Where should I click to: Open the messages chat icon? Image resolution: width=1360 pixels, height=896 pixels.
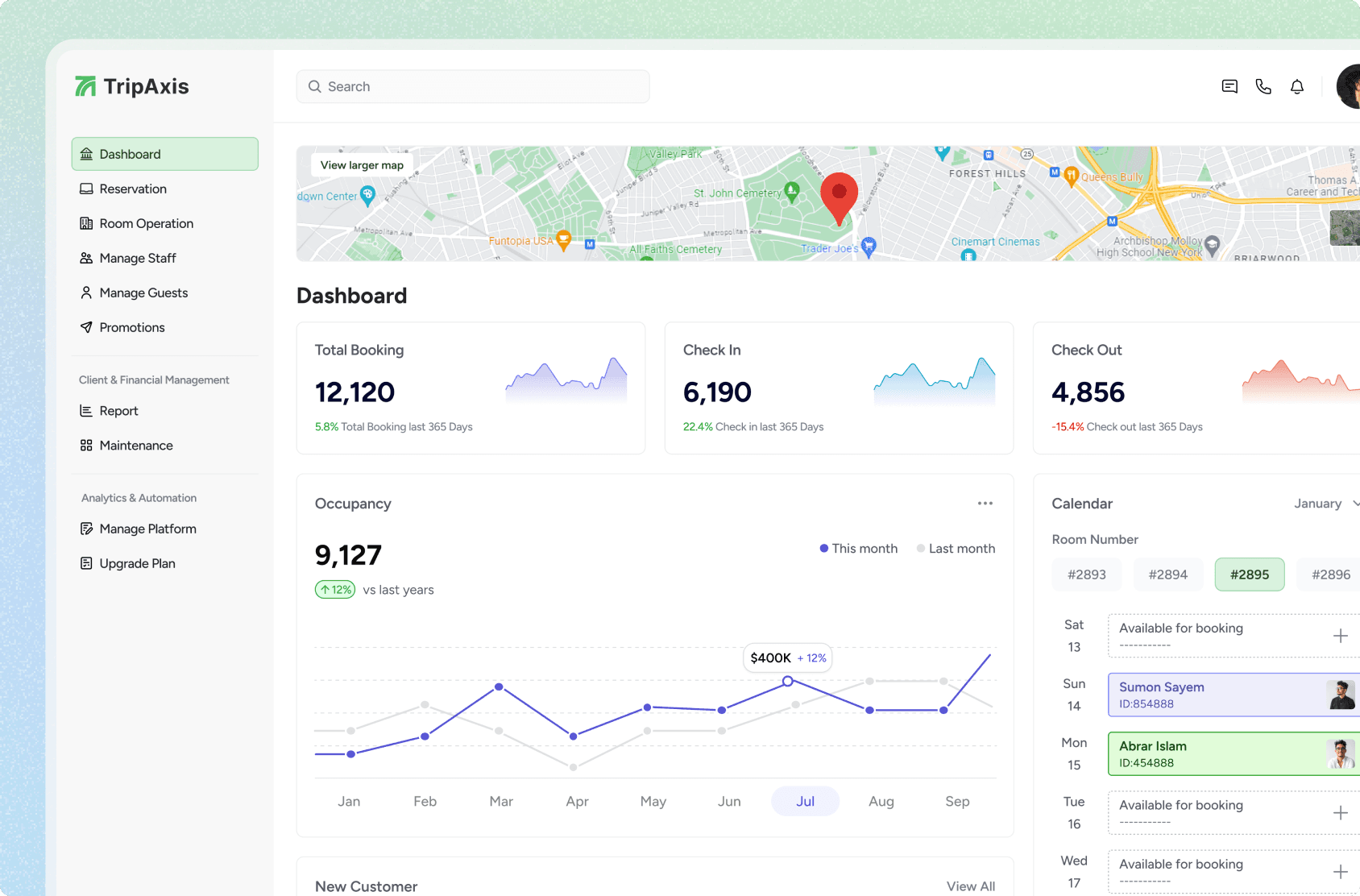(x=1229, y=86)
